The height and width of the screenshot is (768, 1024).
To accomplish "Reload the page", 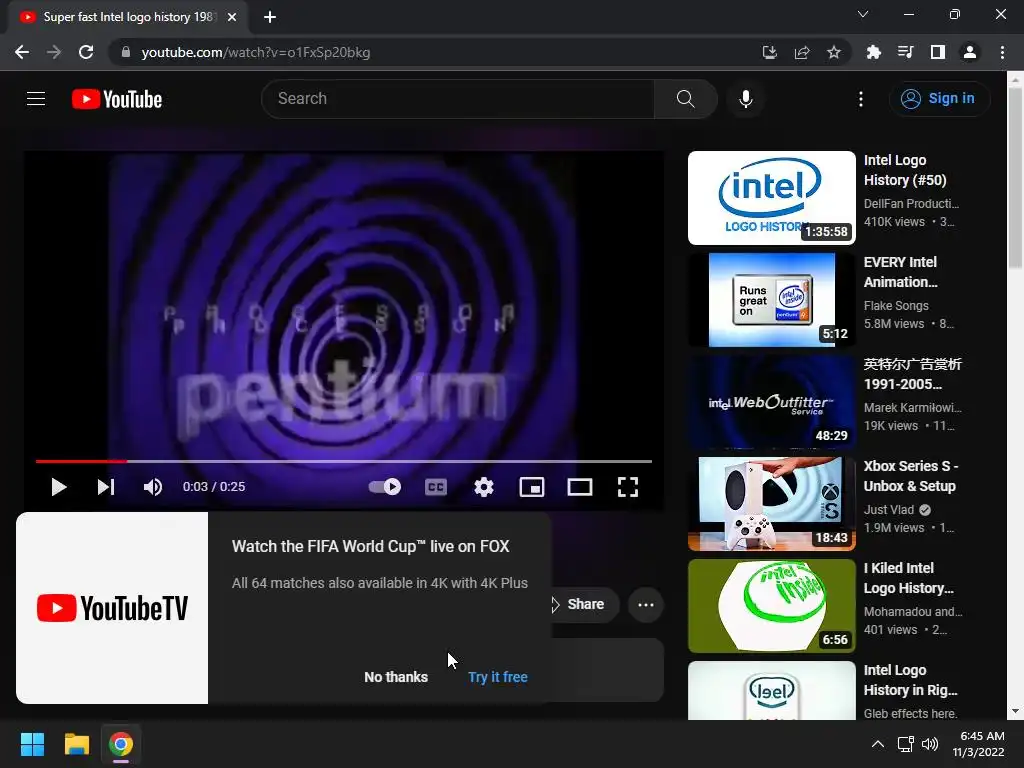I will tap(86, 52).
